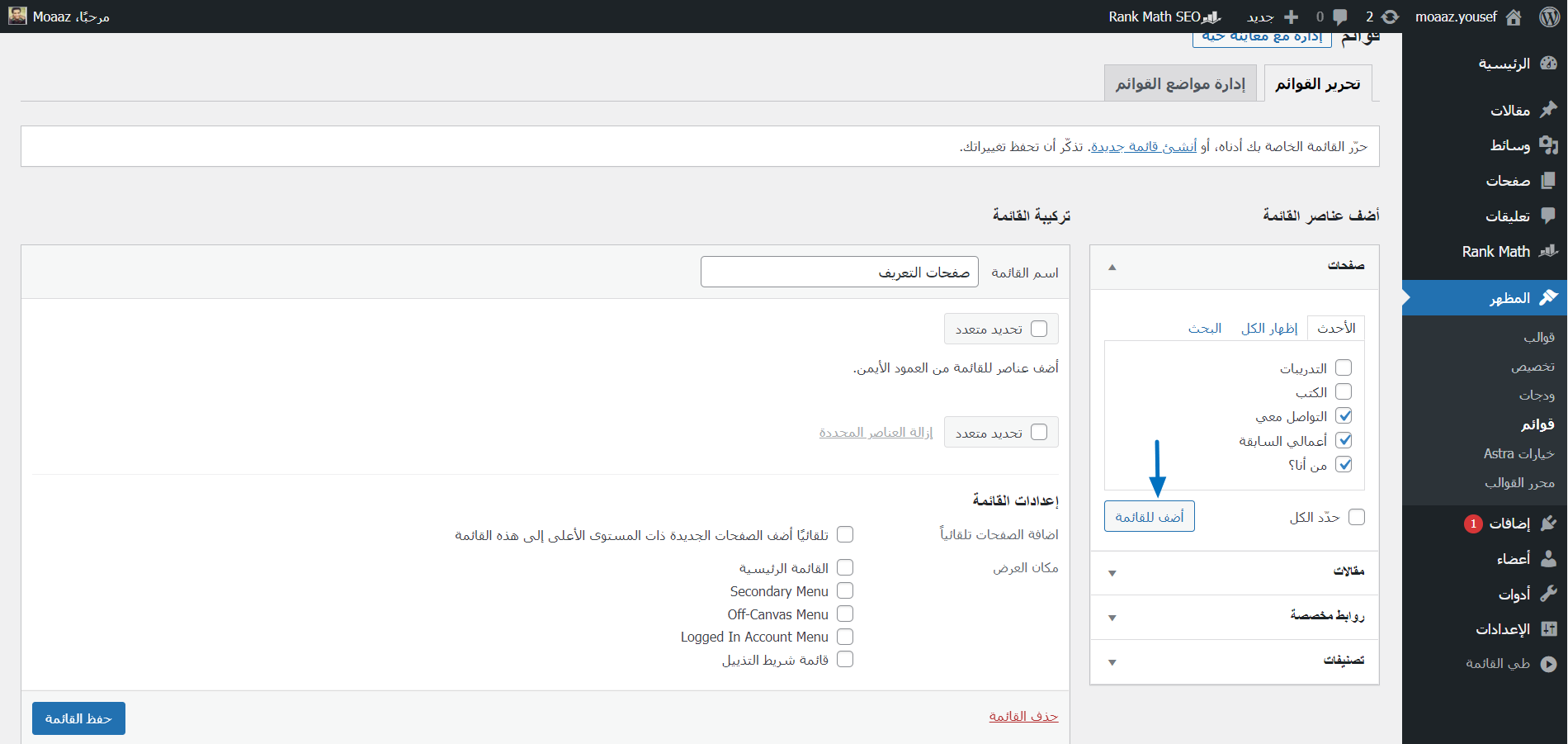1568x744 pixels.
Task: Uncheck the من أنا؟ page checkbox
Action: pos(1344,464)
